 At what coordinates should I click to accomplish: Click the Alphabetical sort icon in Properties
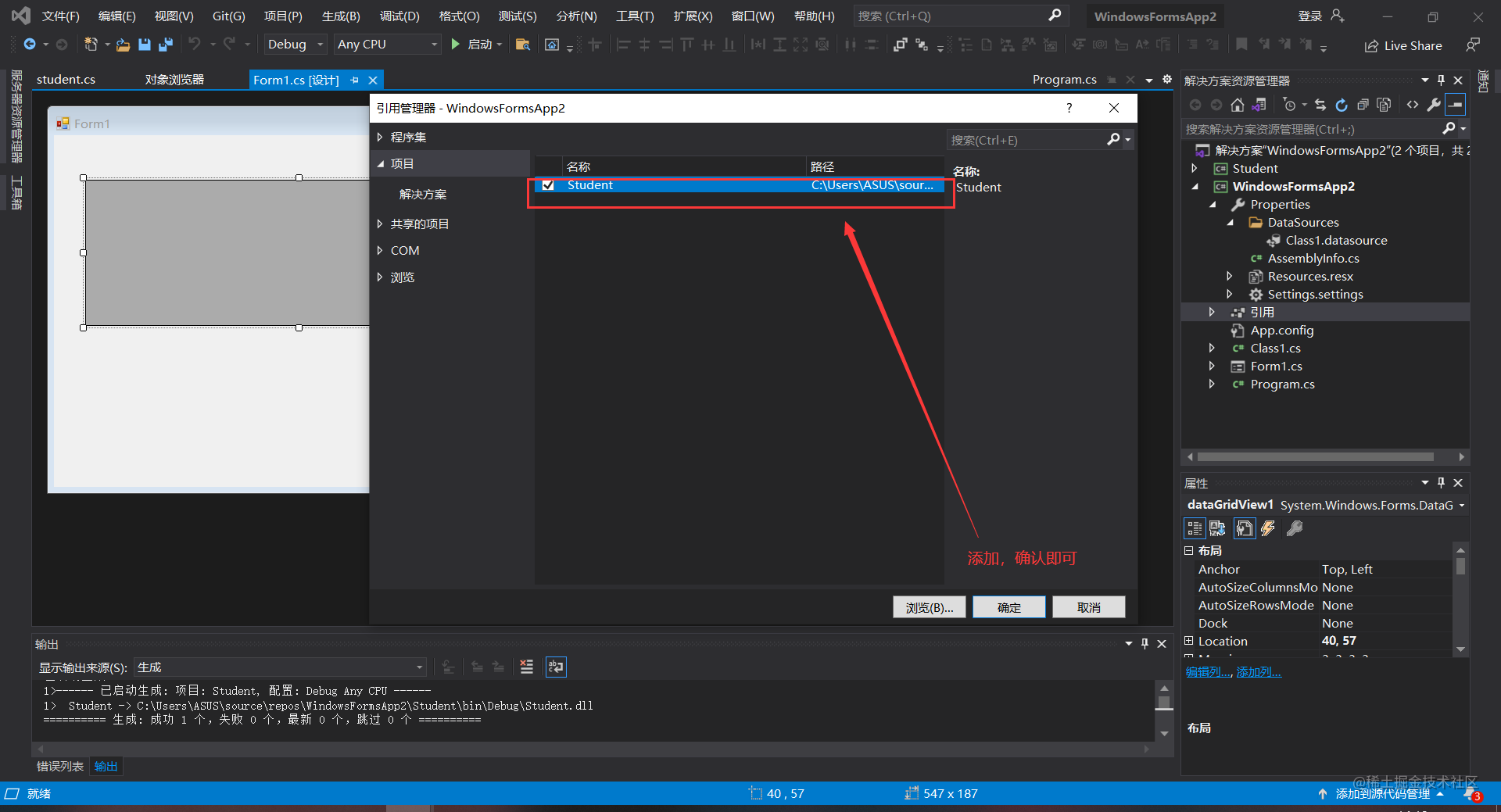[1217, 529]
